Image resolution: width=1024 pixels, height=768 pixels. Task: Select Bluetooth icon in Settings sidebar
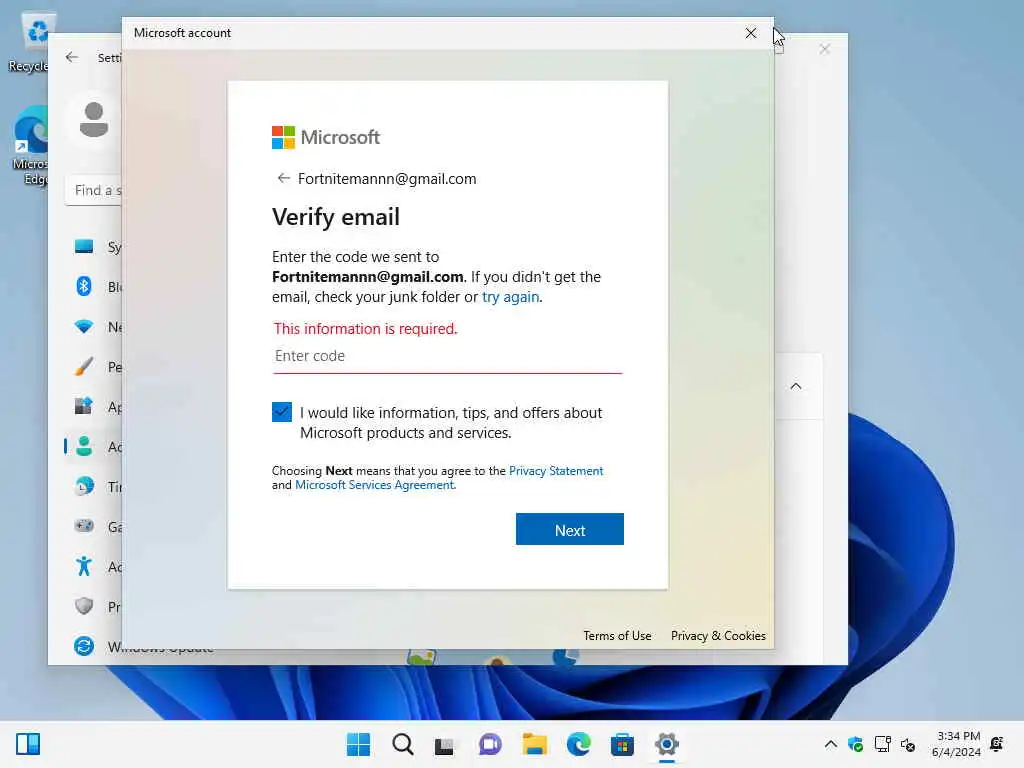(x=84, y=286)
